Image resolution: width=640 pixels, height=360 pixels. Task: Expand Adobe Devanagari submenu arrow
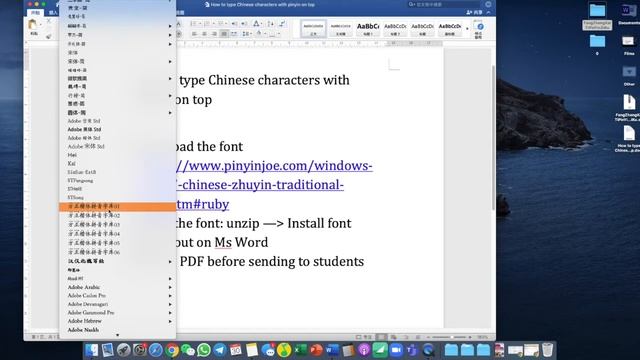click(170, 304)
